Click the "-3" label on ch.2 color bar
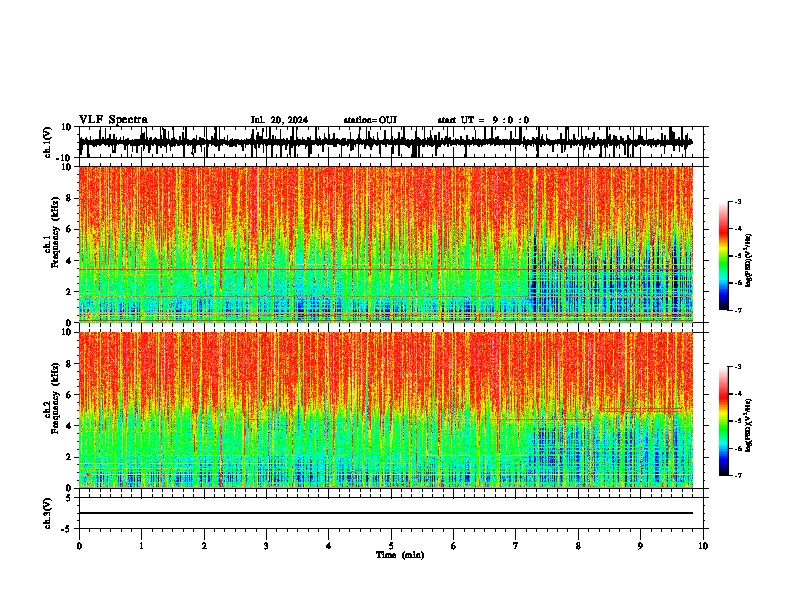Viewport: 792px width, 612px height. (738, 367)
